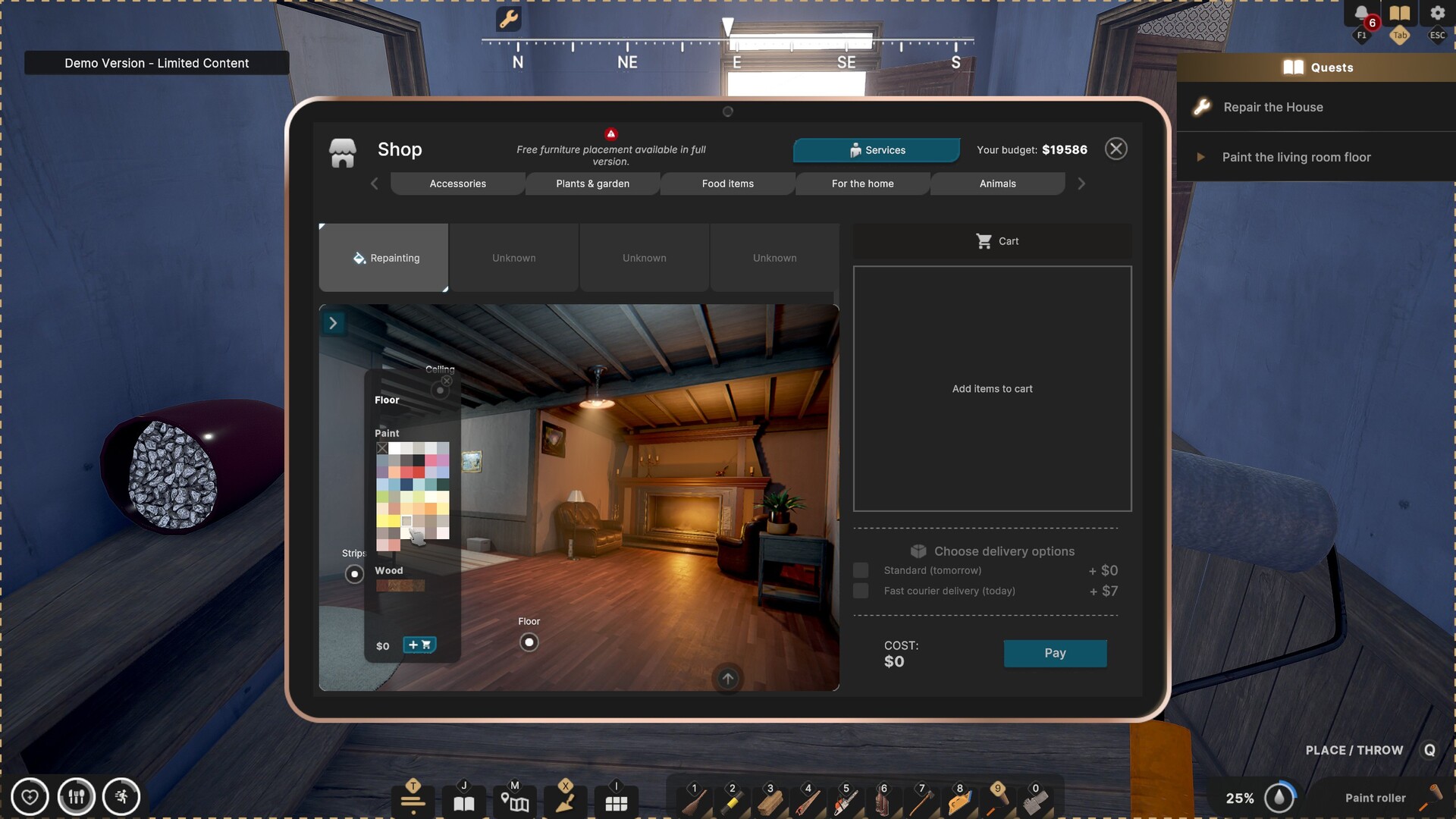Open the notifications bell icon
The height and width of the screenshot is (819, 1456).
[1361, 14]
